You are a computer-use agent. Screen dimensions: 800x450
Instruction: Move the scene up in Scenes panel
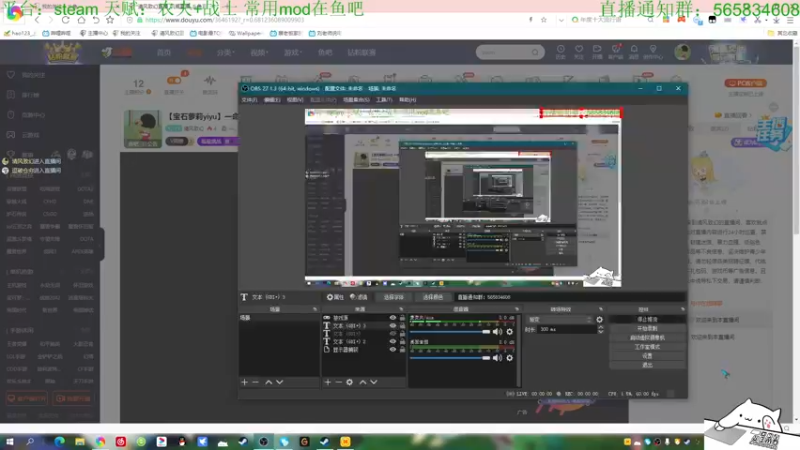coord(268,382)
